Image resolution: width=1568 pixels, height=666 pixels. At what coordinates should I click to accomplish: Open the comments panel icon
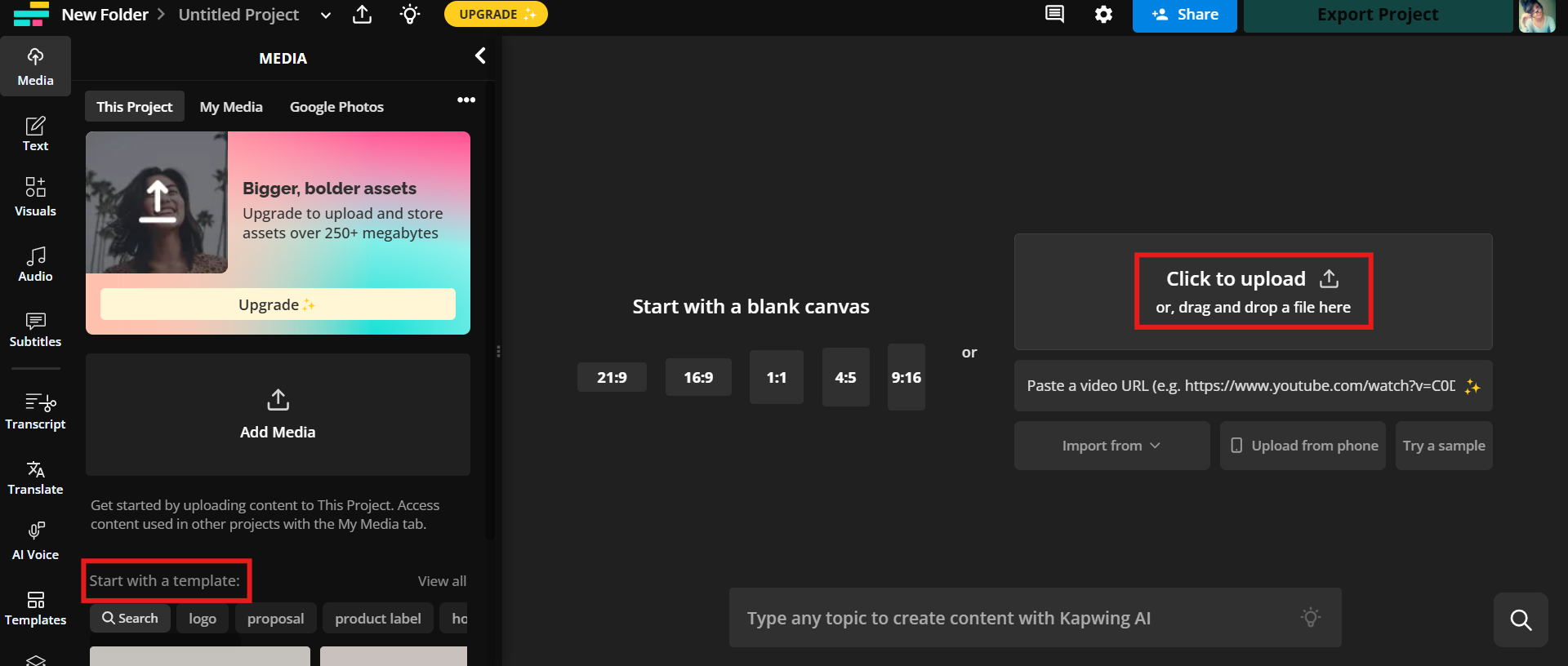pos(1054,15)
